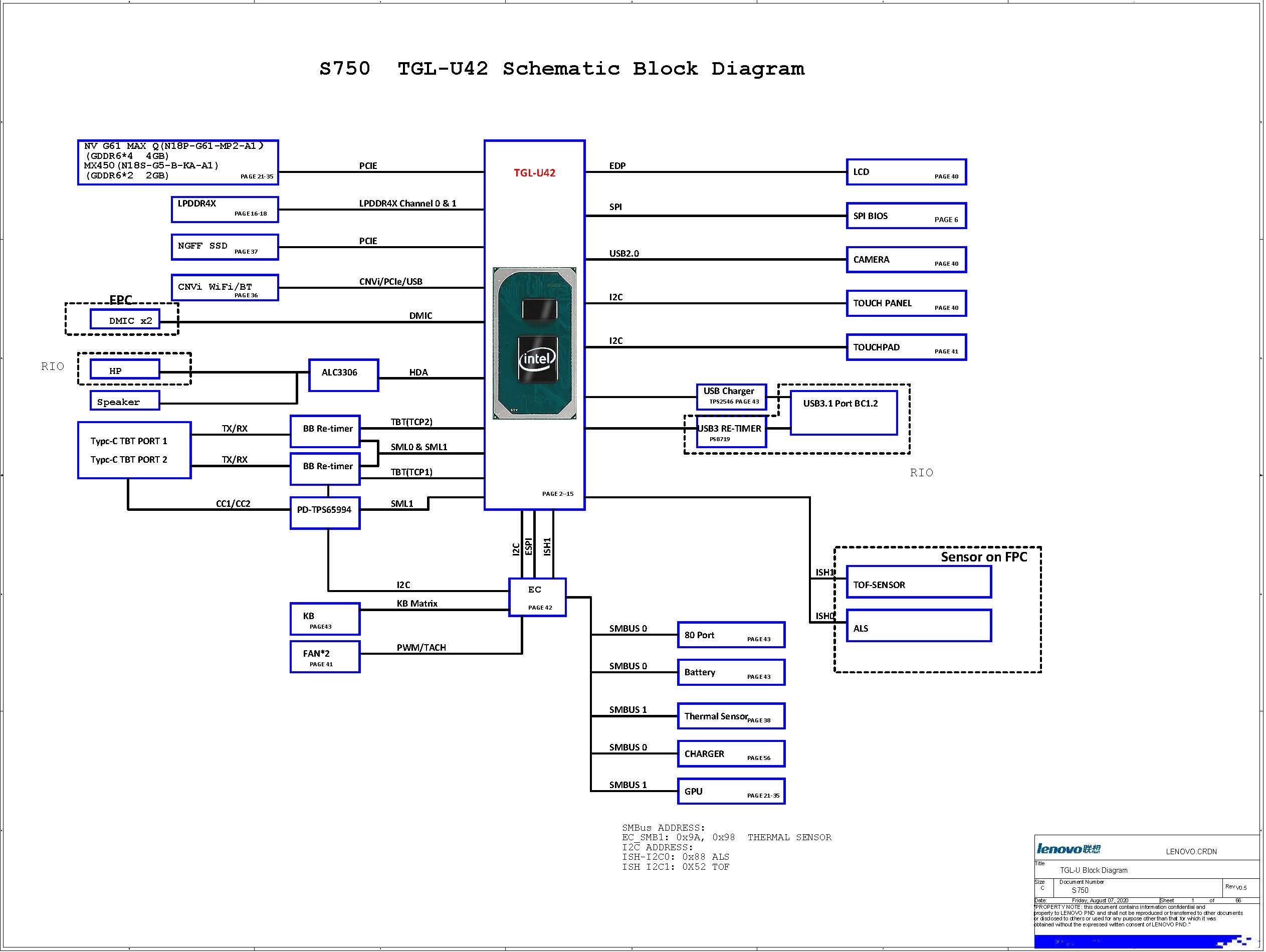
Task: Click the NV G61 MAX Q GPU block
Action: coord(178,162)
